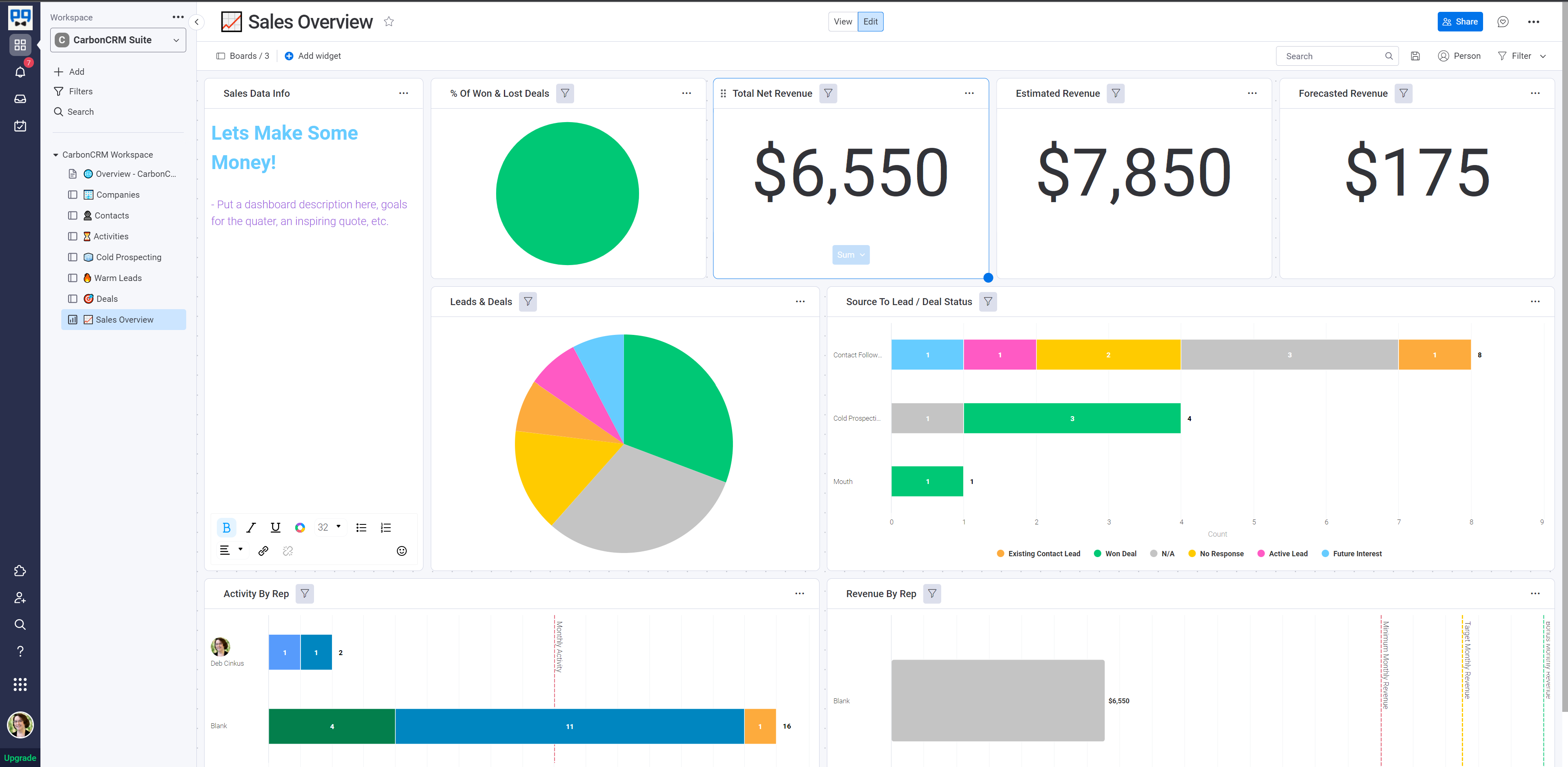1568x767 pixels.
Task: Click the My Work calendar icon
Action: click(x=20, y=126)
